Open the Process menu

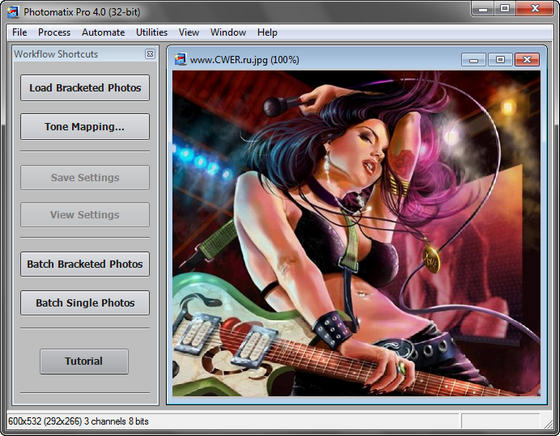54,32
